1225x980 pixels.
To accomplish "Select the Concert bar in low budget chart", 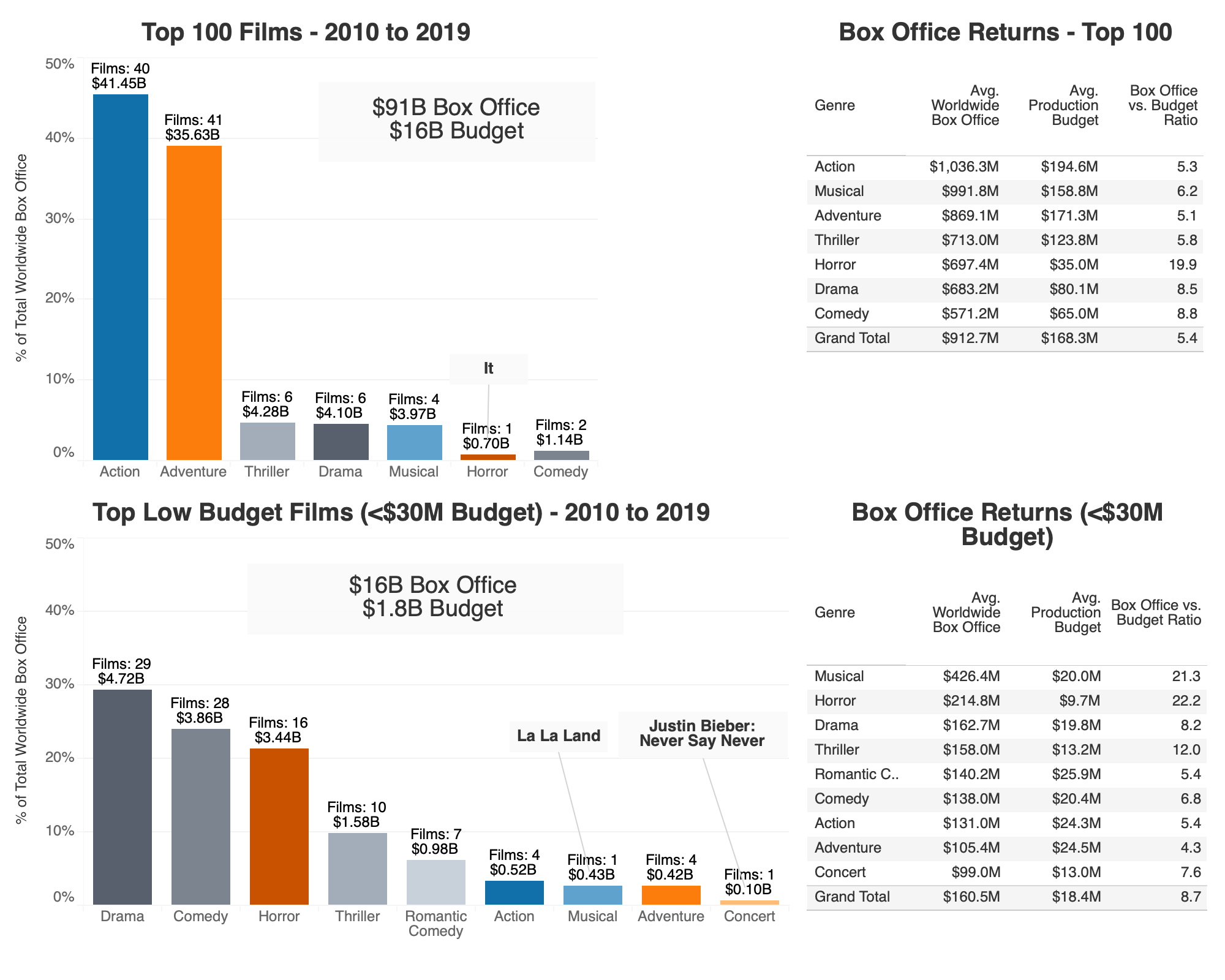I will pyautogui.click(x=750, y=896).
